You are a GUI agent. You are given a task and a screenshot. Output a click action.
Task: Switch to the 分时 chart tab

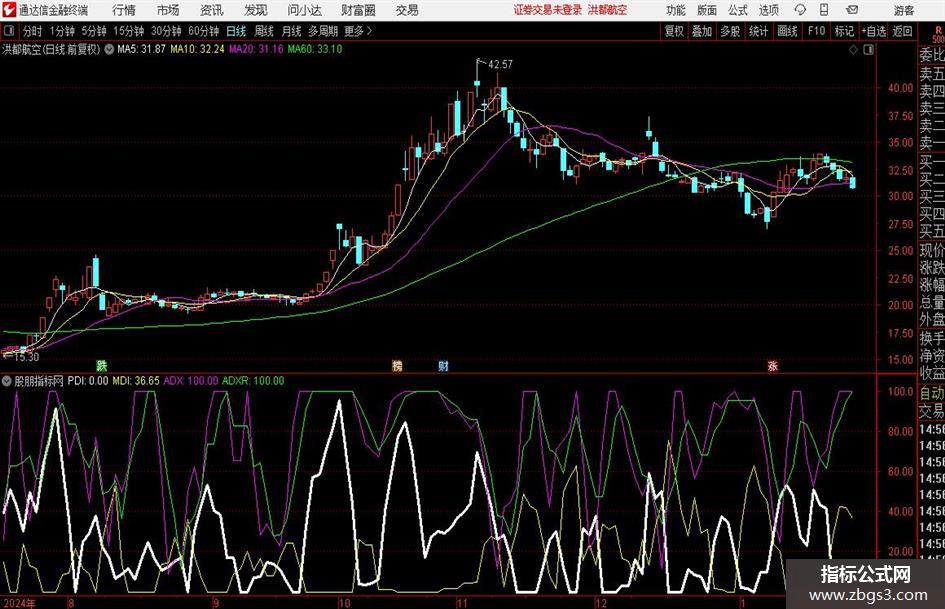point(33,31)
